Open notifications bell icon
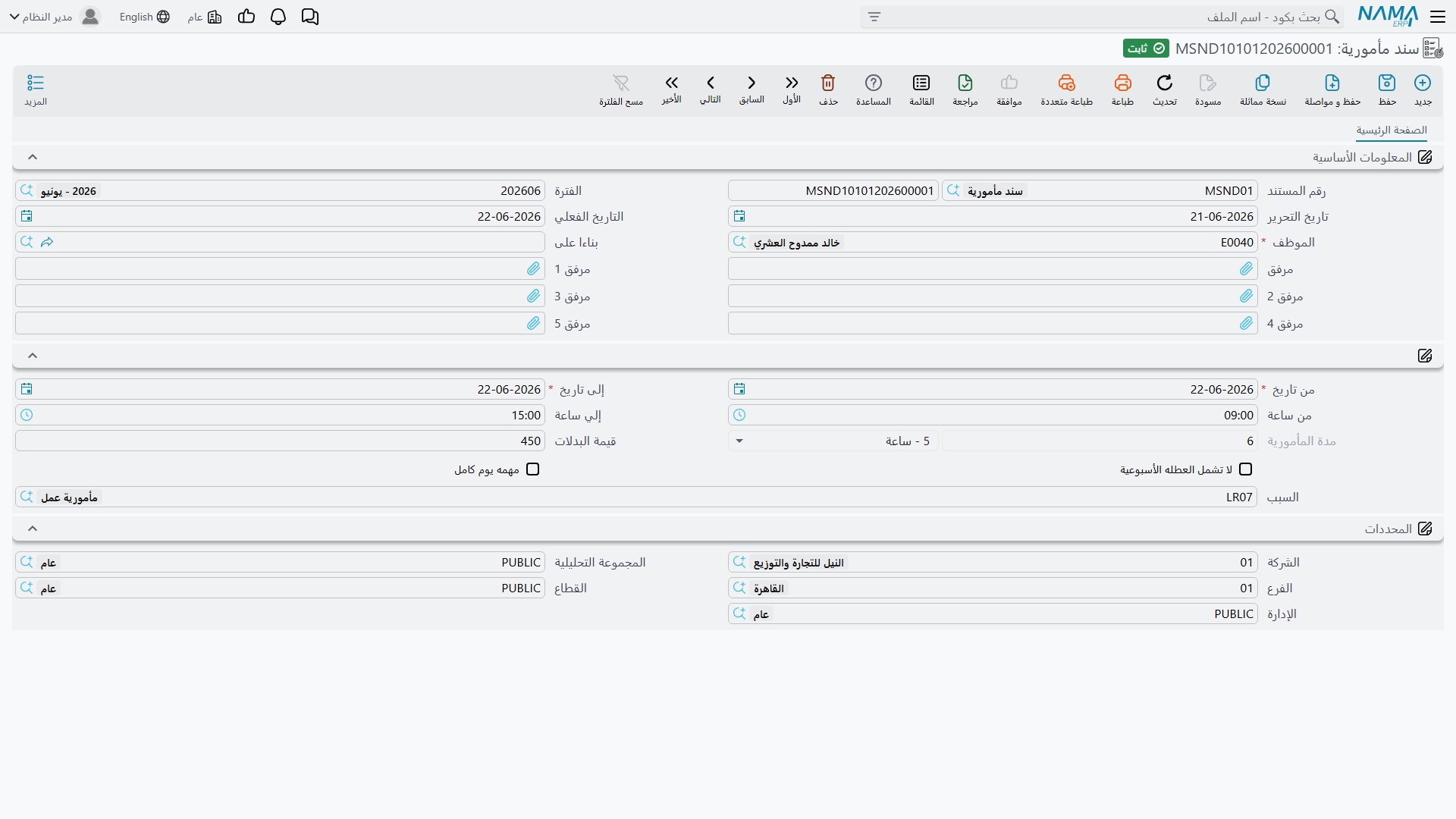The width and height of the screenshot is (1456, 819). coord(278,17)
